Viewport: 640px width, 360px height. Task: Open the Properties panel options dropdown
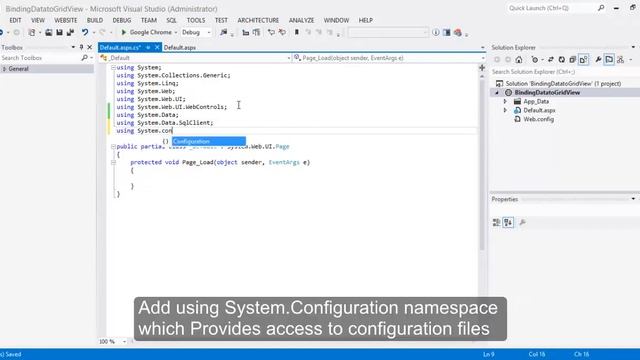(633, 199)
